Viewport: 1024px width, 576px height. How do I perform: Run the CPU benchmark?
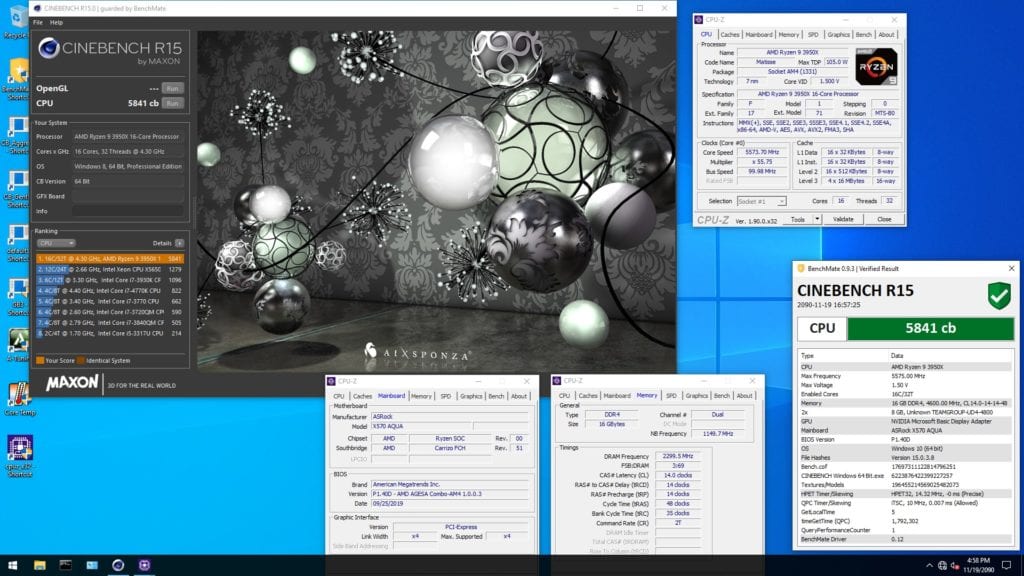pos(172,103)
